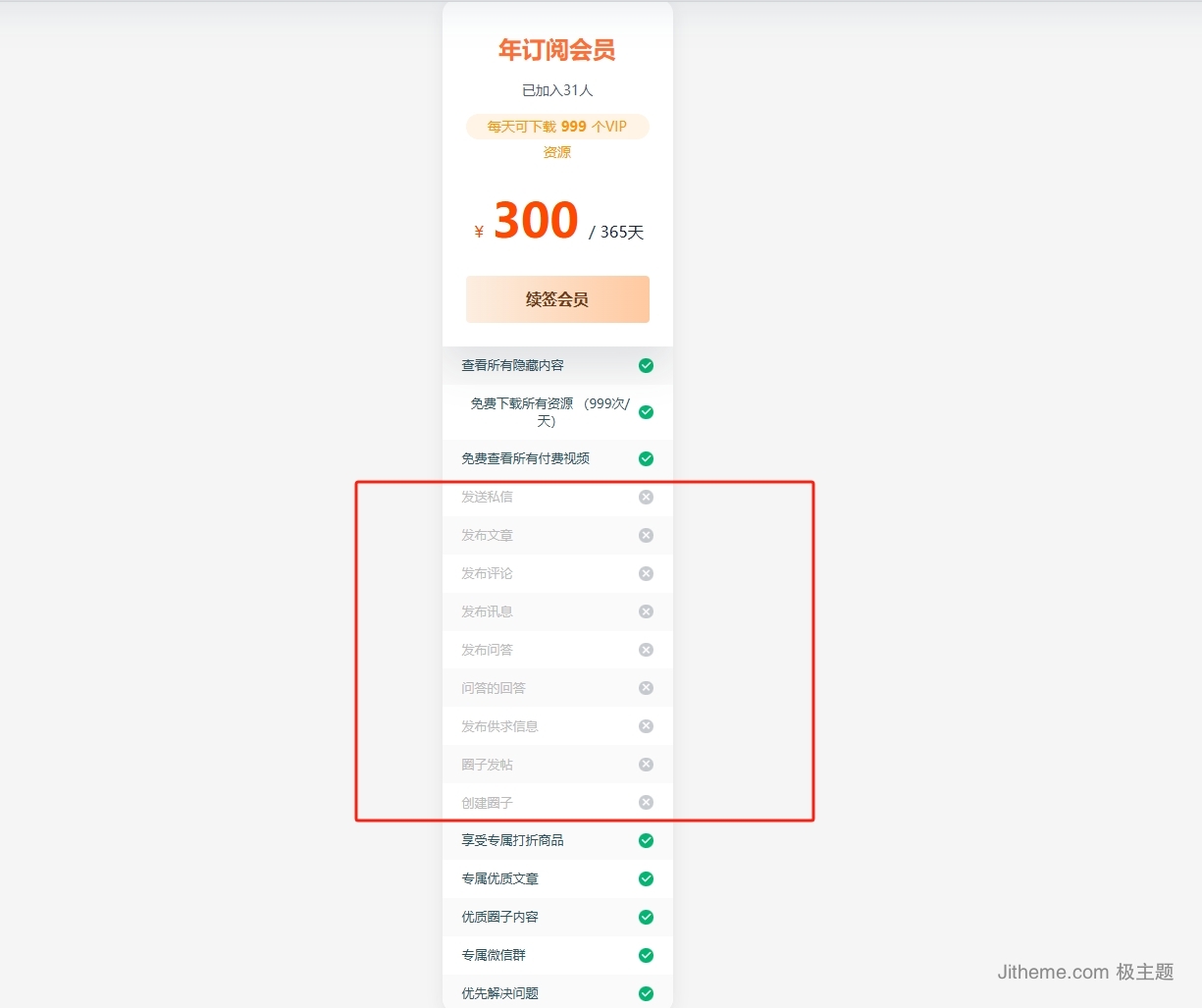Click green check icon beside 优质圈子内容
This screenshot has width=1202, height=1008.
pos(646,917)
